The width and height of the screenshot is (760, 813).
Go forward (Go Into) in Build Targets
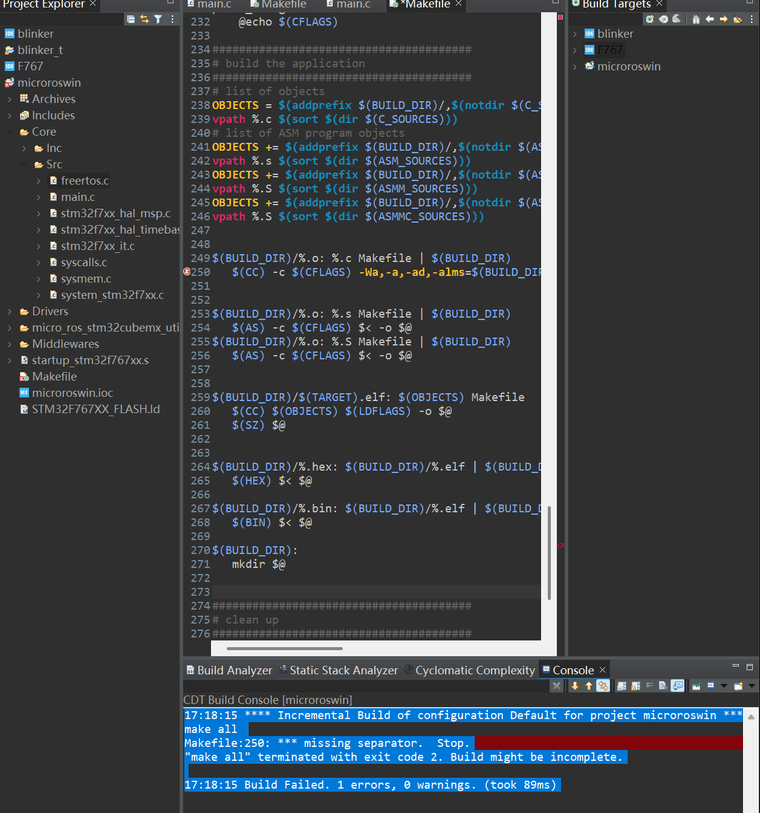coord(723,19)
